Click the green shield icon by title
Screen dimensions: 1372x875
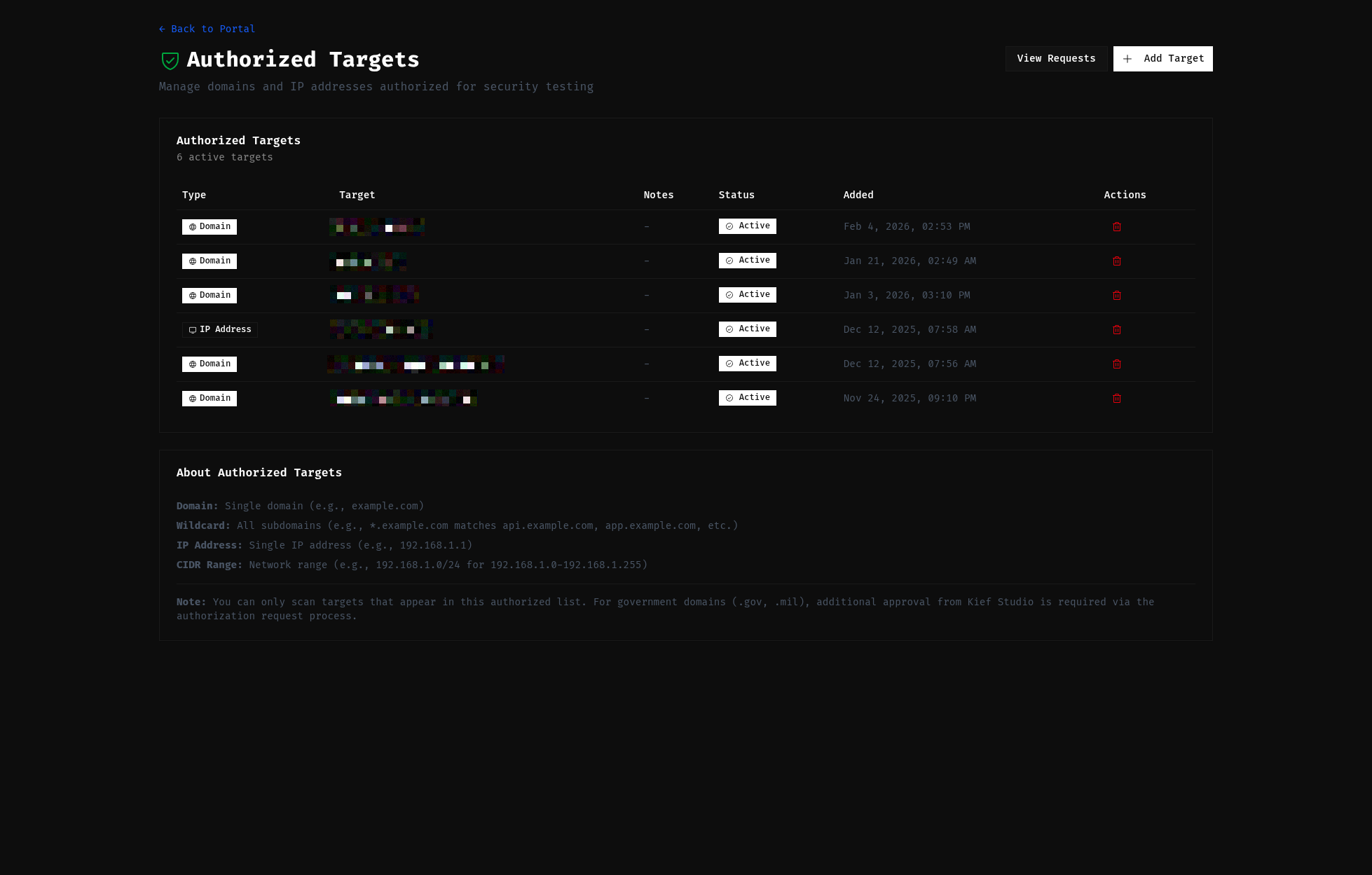[x=170, y=61]
